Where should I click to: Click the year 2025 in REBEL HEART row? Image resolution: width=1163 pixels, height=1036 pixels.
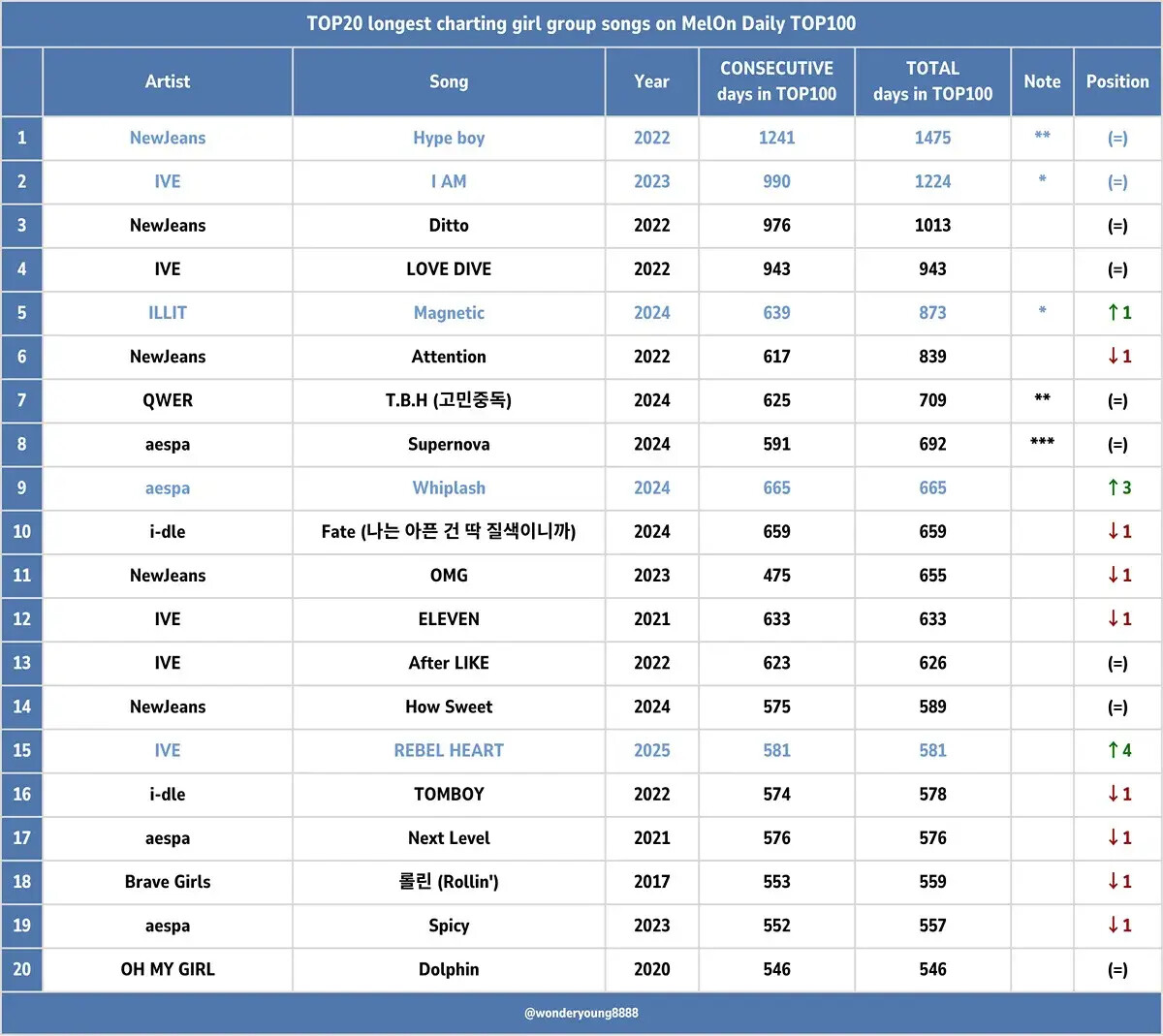click(651, 750)
